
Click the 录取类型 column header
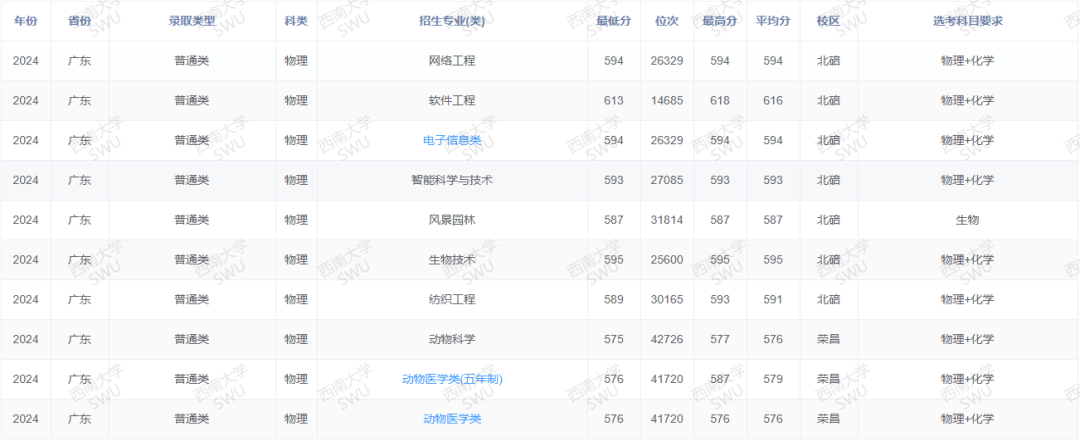point(191,21)
